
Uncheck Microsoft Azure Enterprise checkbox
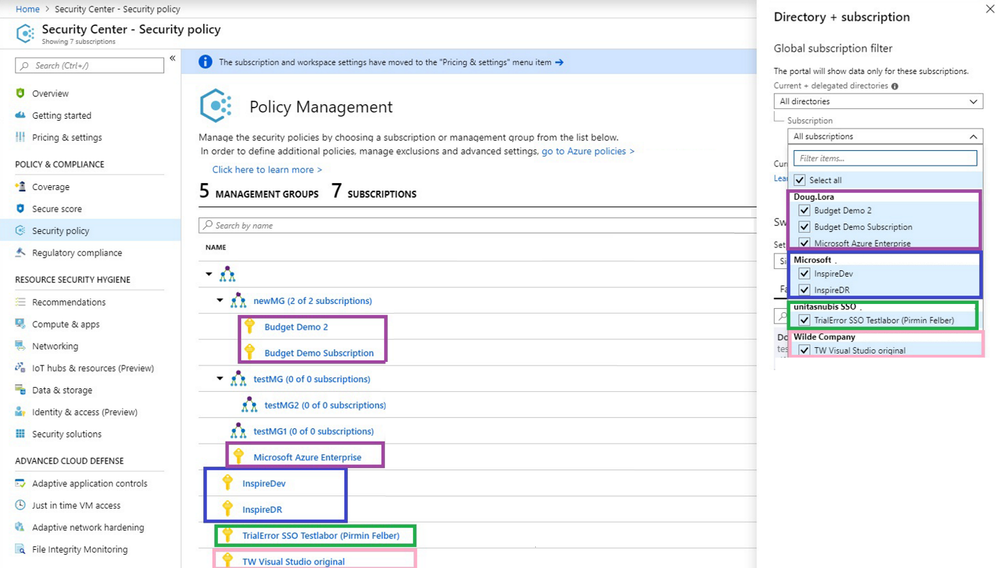804,243
